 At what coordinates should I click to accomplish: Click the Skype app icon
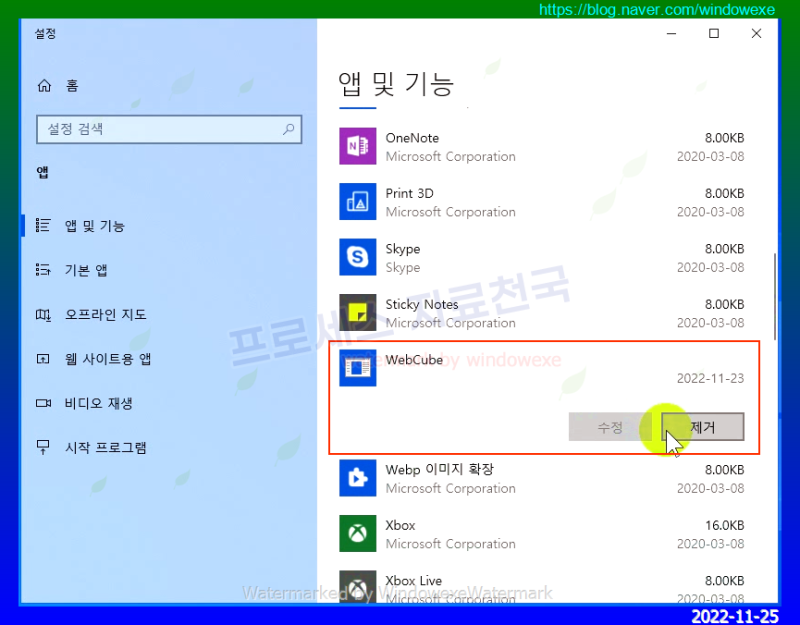[358, 257]
